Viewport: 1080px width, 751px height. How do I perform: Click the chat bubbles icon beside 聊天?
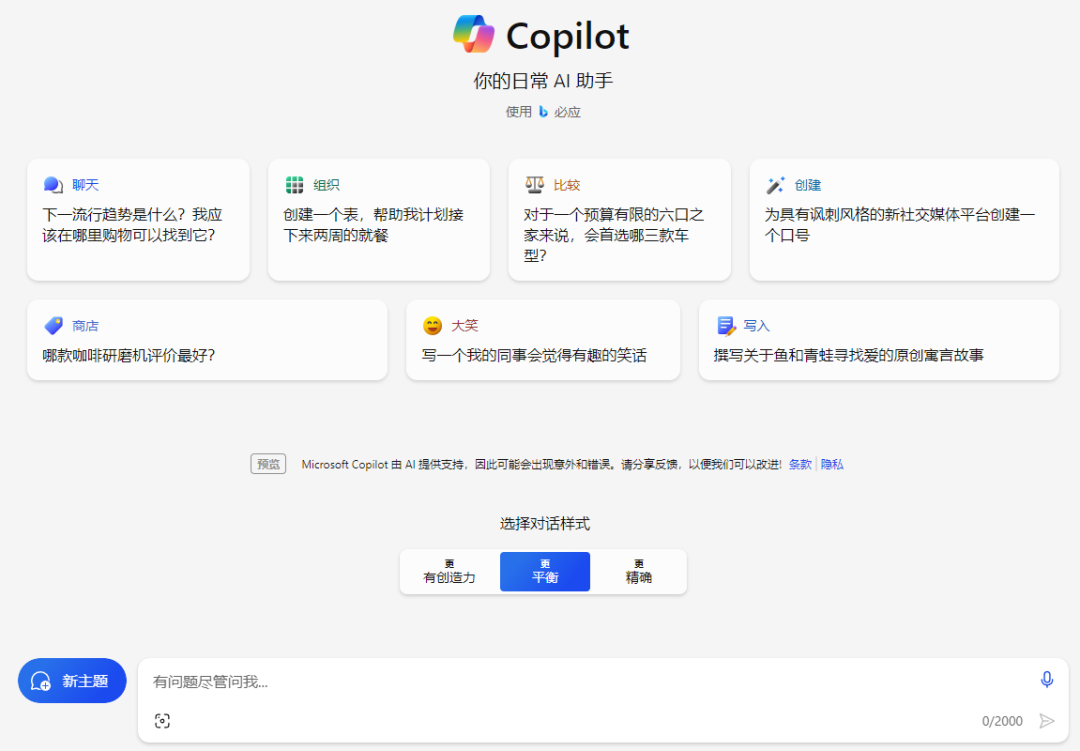[53, 185]
